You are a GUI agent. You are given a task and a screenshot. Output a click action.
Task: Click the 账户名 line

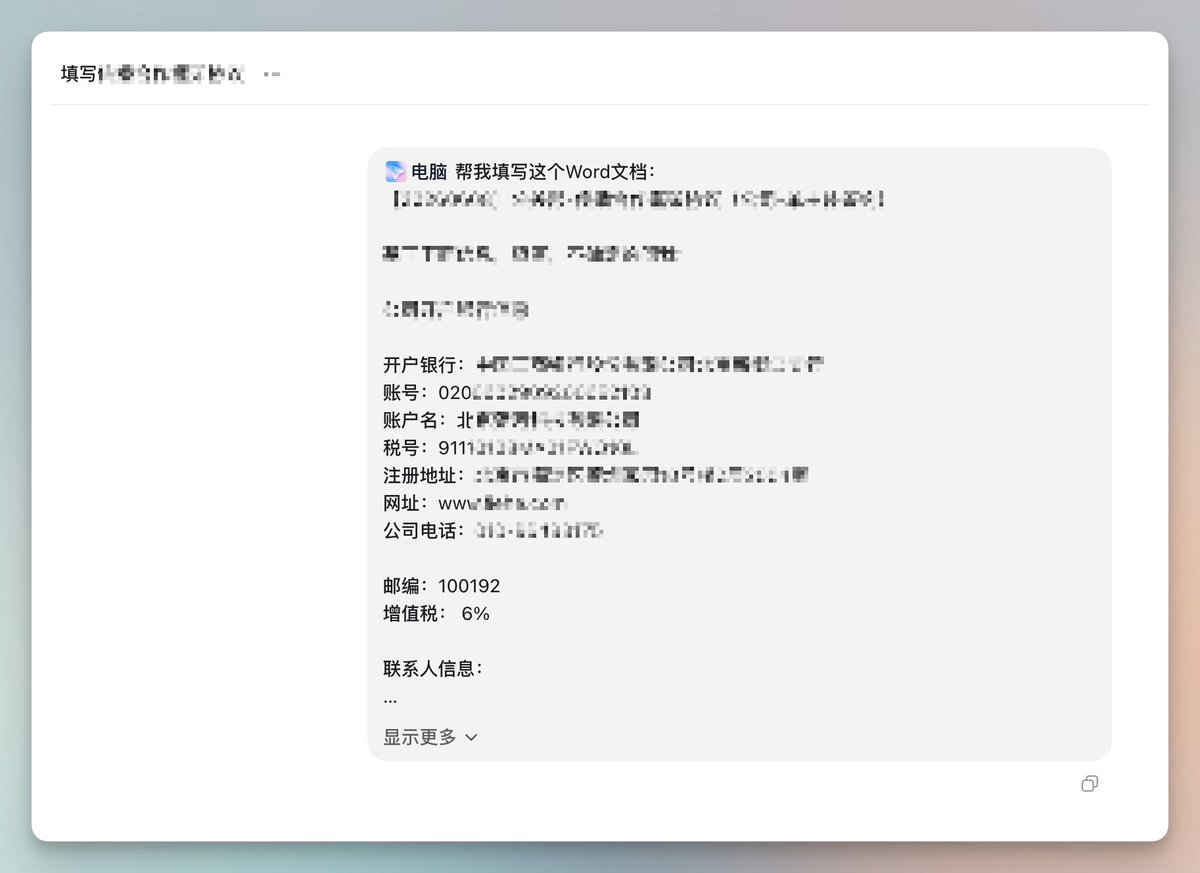pyautogui.click(x=511, y=420)
